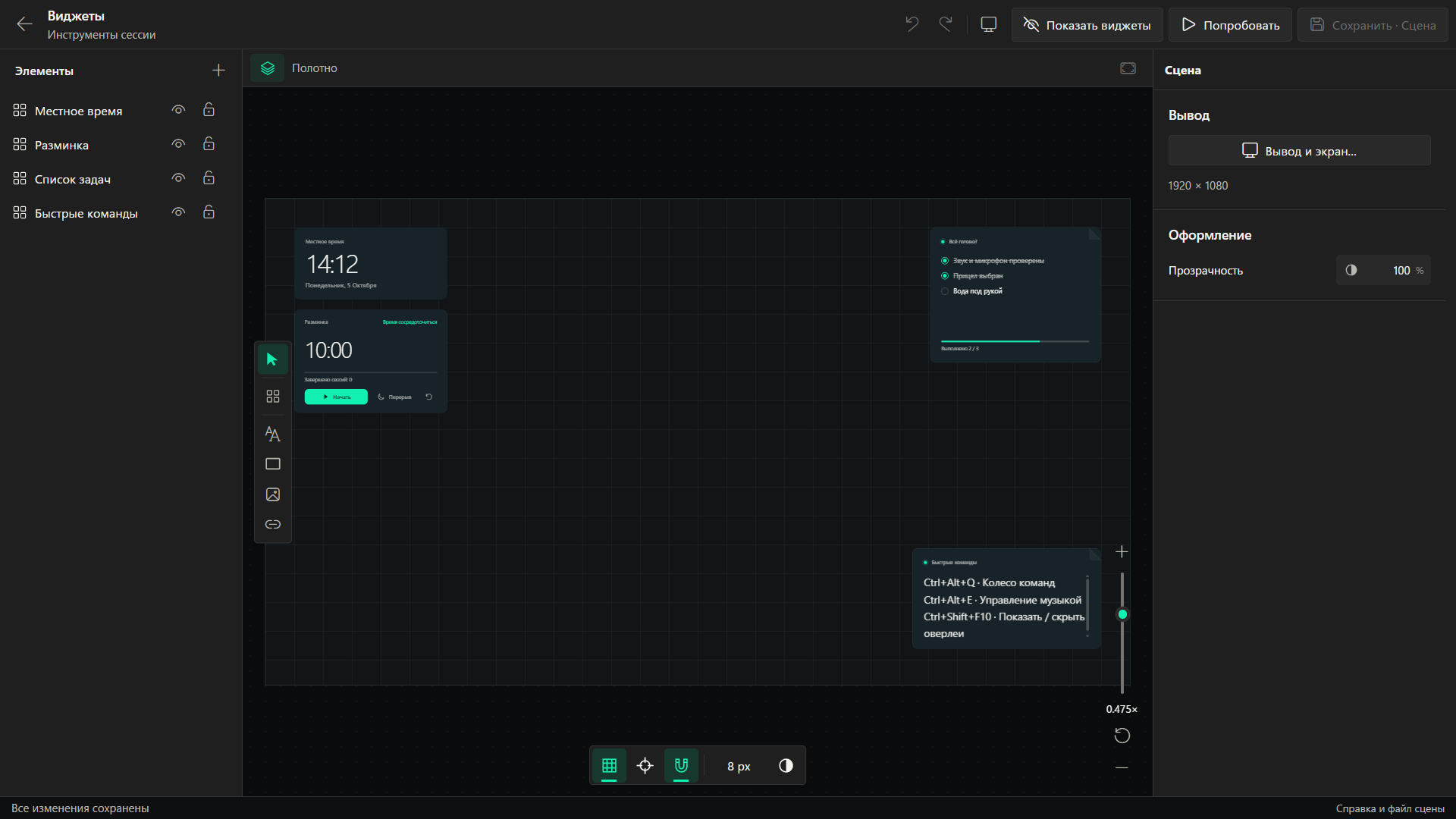Image resolution: width=1456 pixels, height=819 pixels.
Task: Open the Вывод и экран options
Action: (1299, 151)
